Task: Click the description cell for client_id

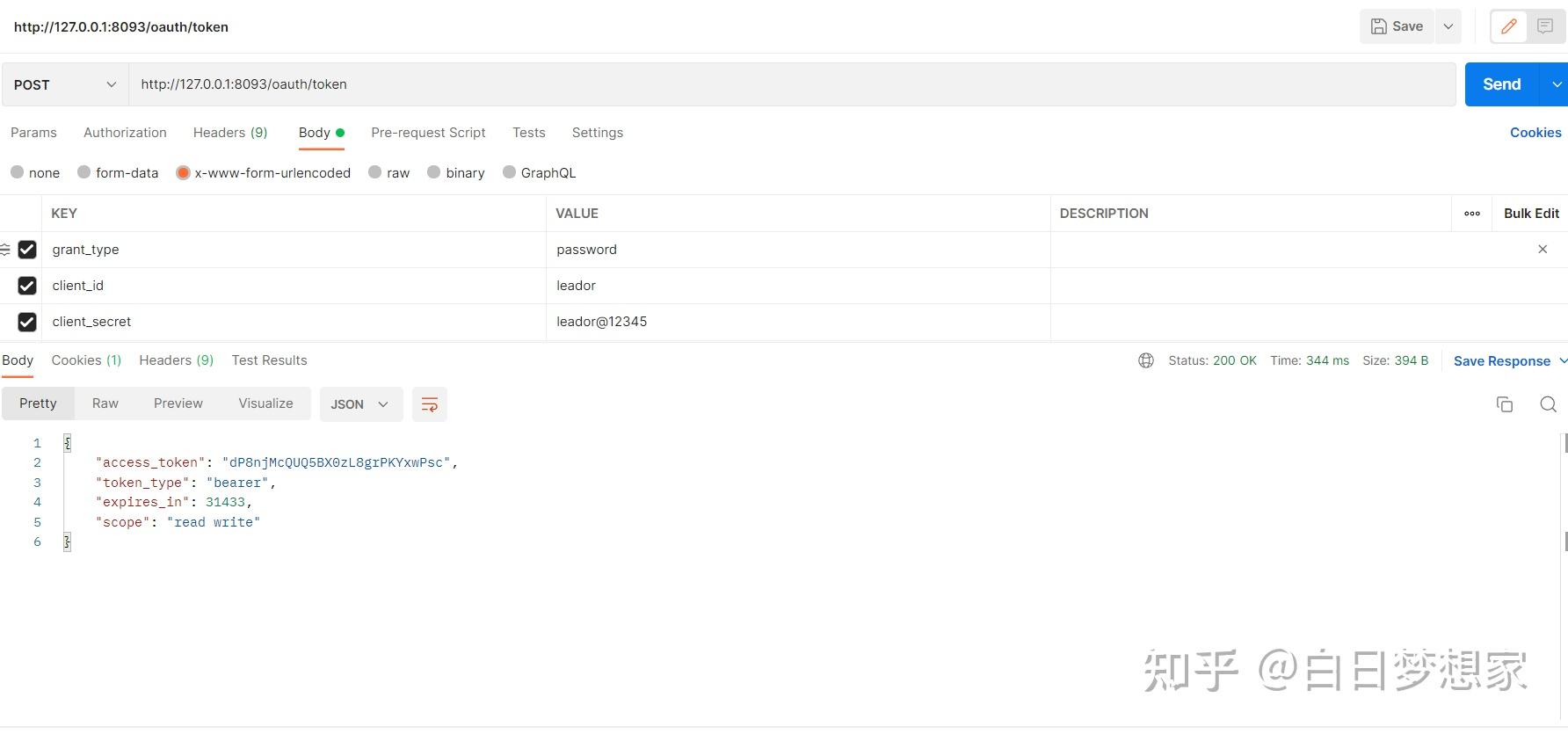Action: pos(1310,286)
